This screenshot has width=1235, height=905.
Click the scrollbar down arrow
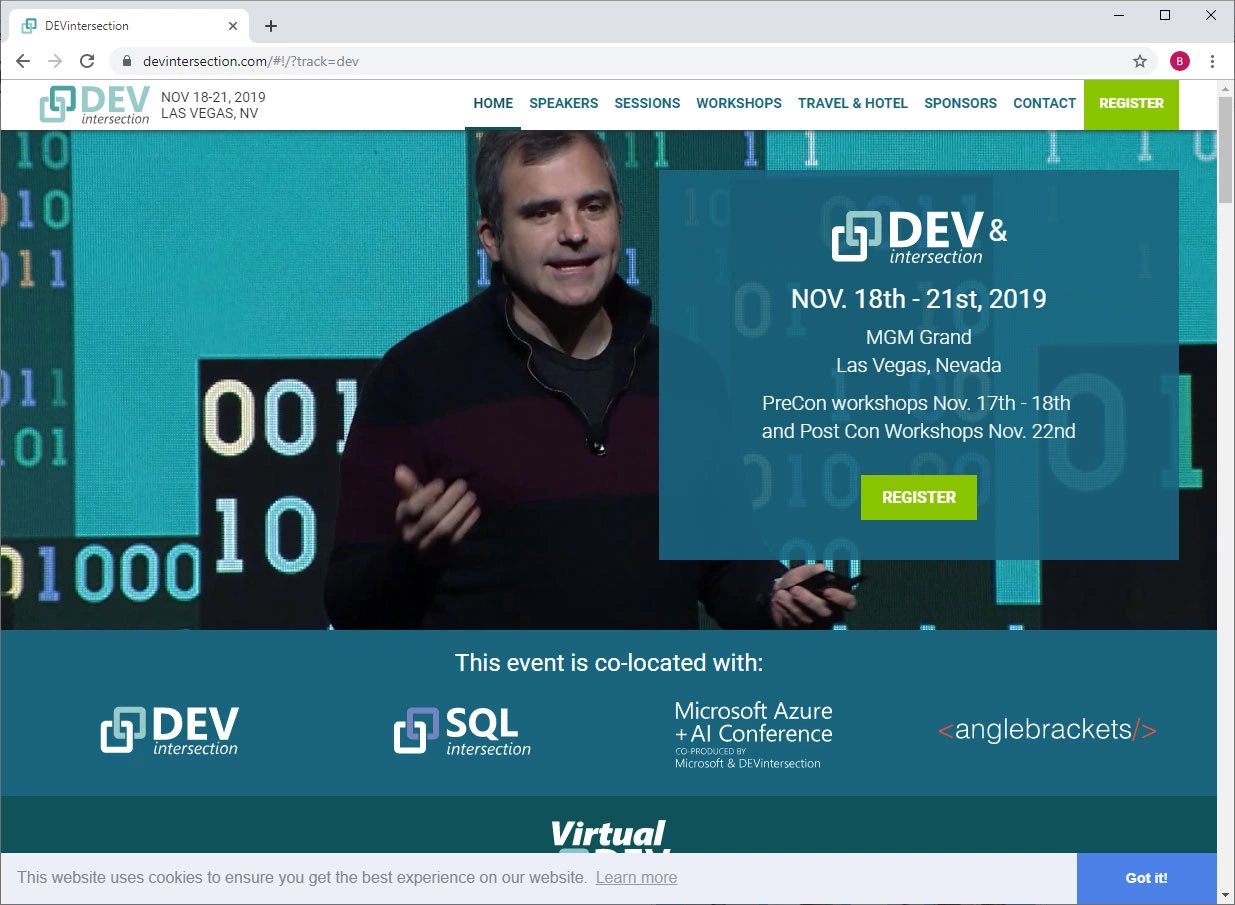click(1225, 894)
